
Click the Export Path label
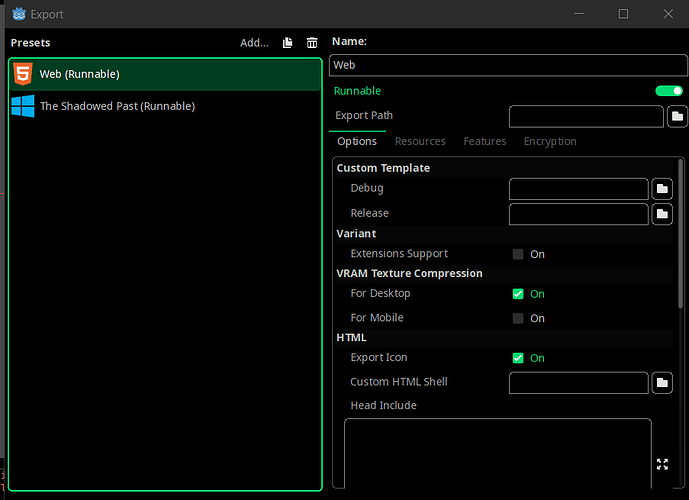pos(364,116)
